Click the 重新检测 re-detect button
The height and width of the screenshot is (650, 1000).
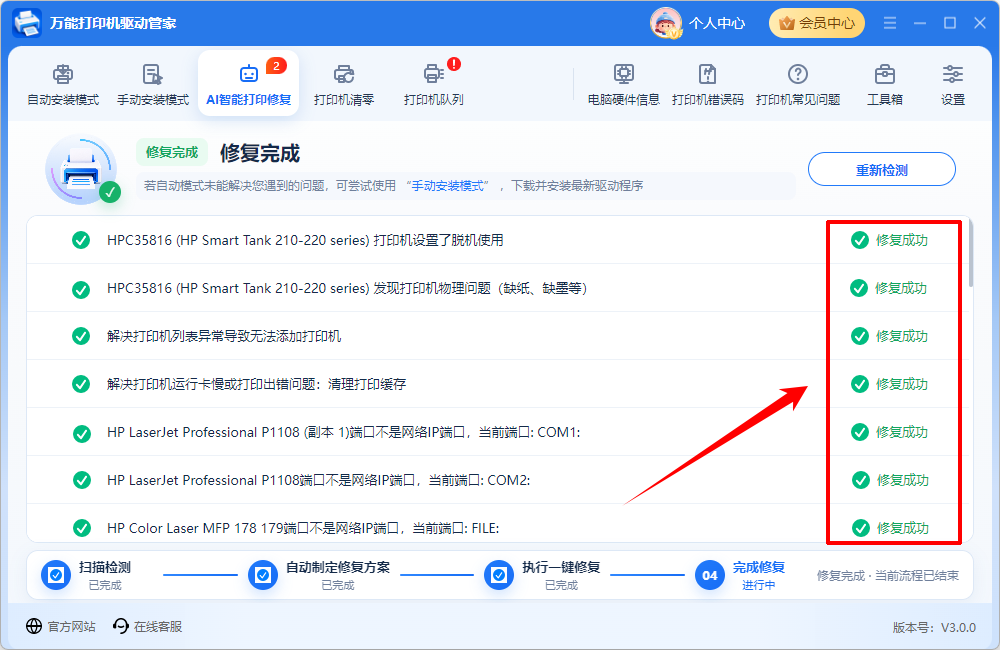click(x=881, y=170)
